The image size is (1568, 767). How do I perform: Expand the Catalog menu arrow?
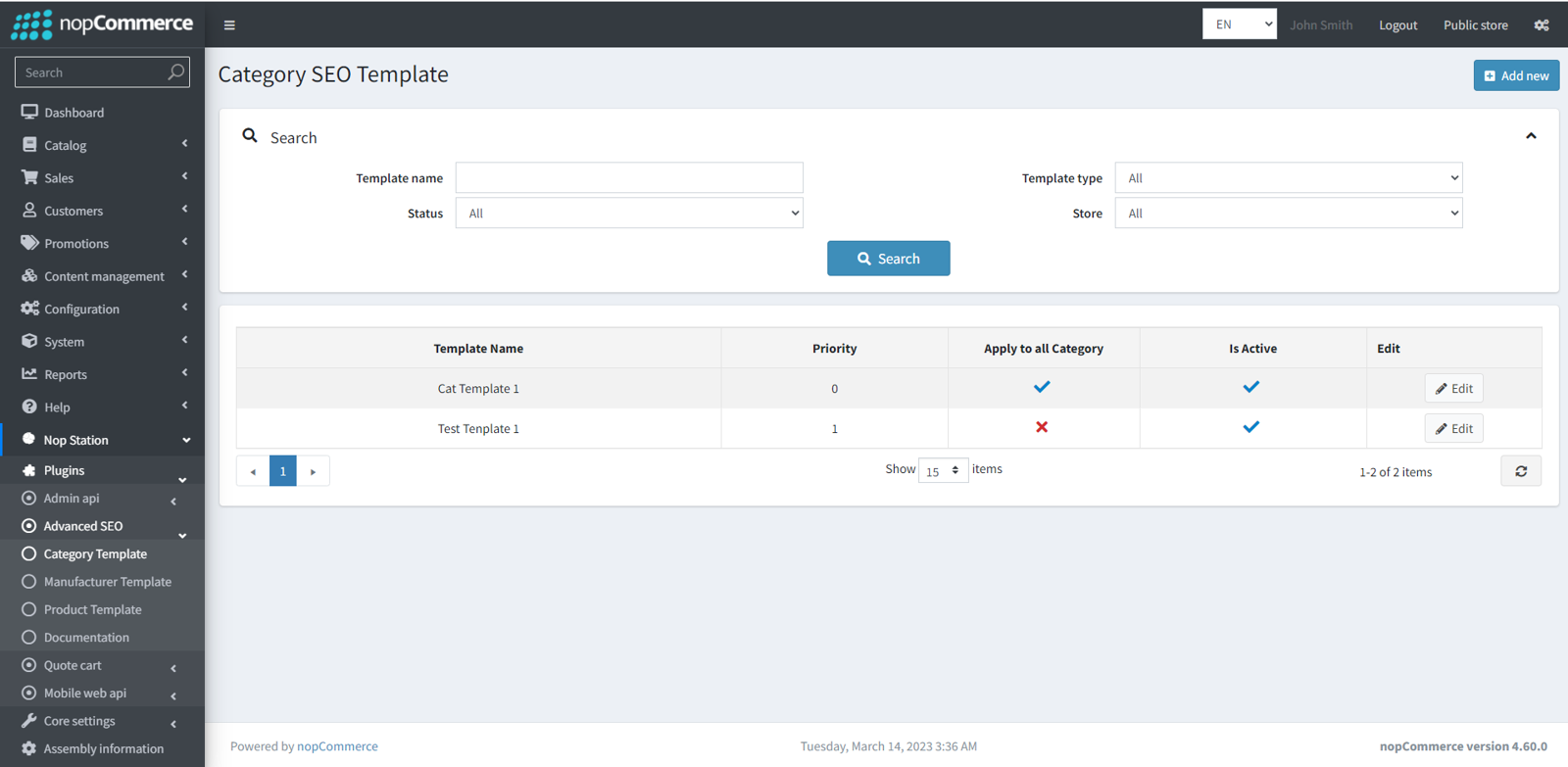tap(184, 144)
